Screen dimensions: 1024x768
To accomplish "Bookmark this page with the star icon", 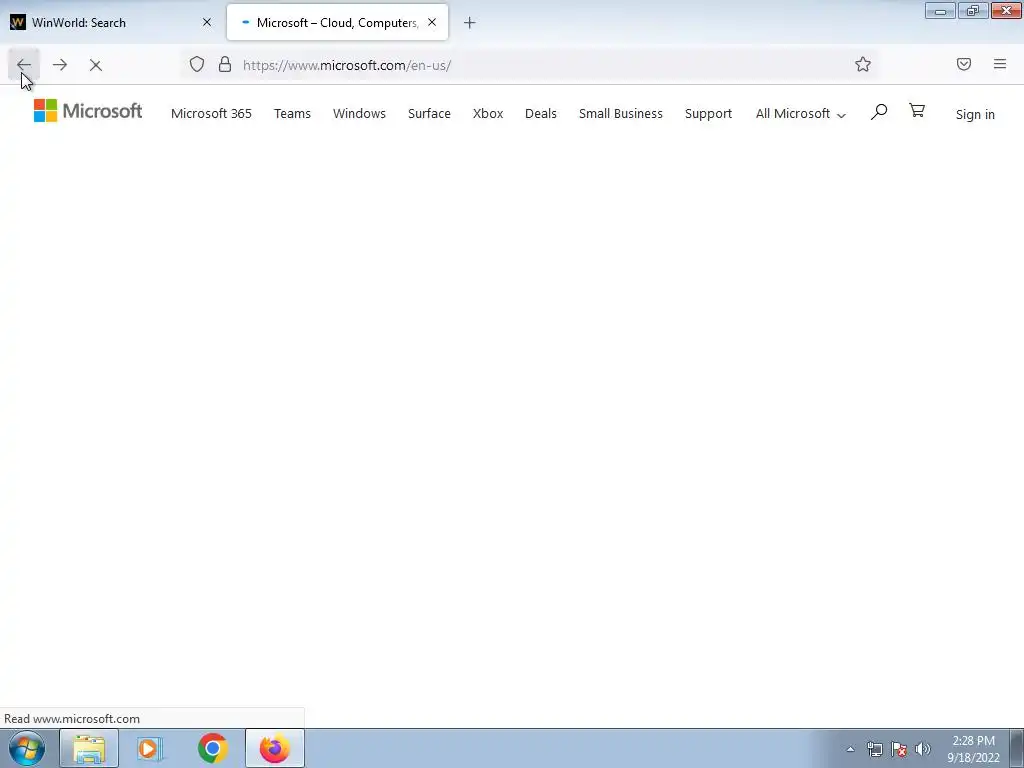I will point(863,64).
